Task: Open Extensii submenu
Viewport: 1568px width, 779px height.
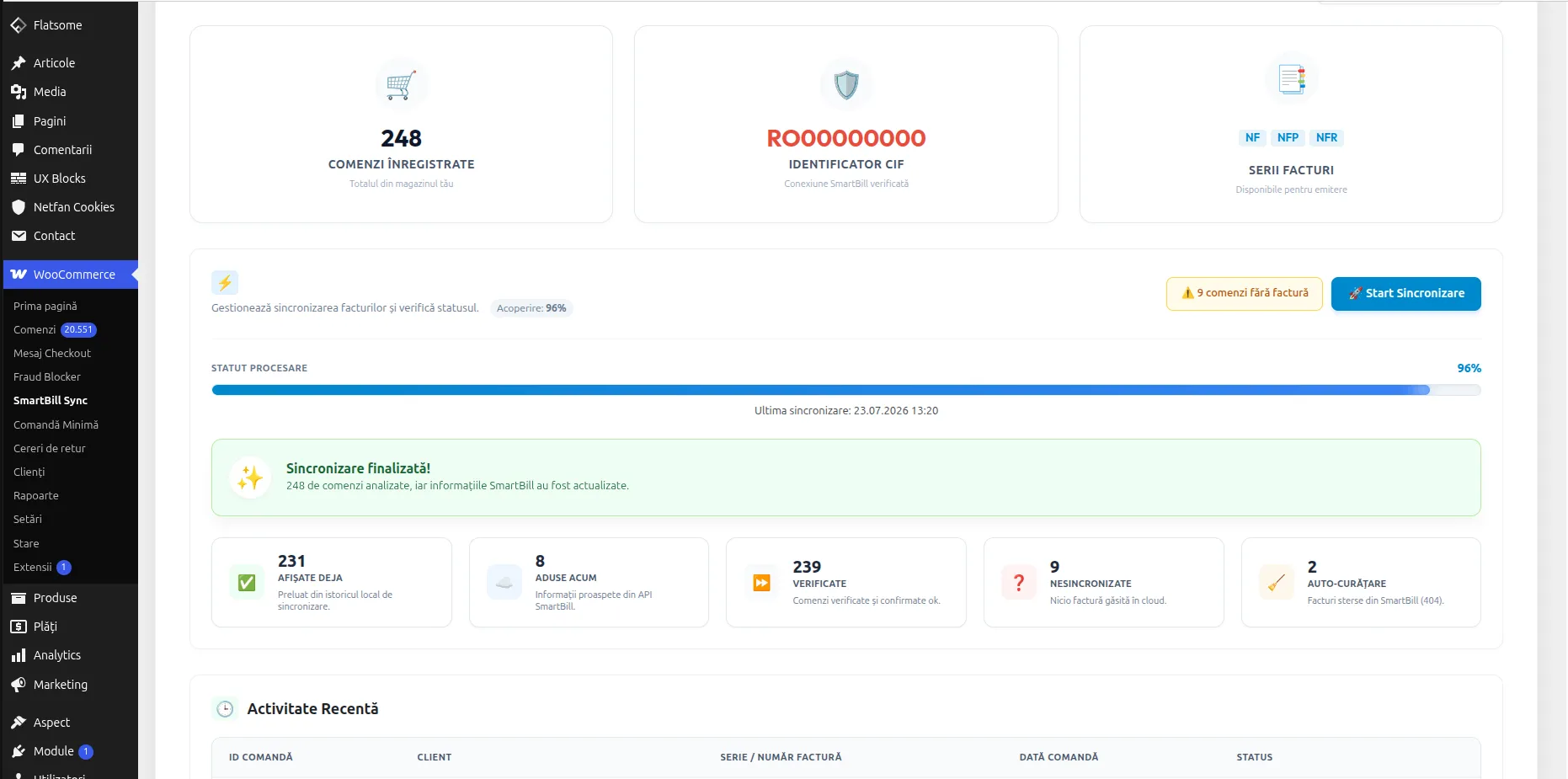Action: coord(33,568)
